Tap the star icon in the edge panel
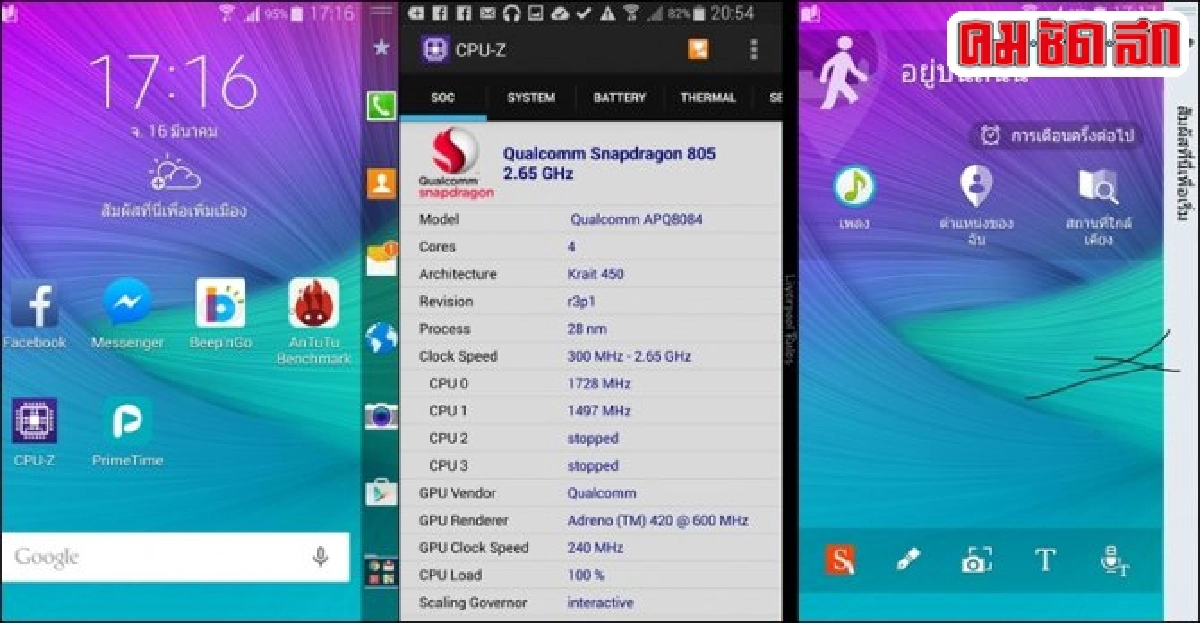Viewport: 1200px width, 623px height. 381,47
